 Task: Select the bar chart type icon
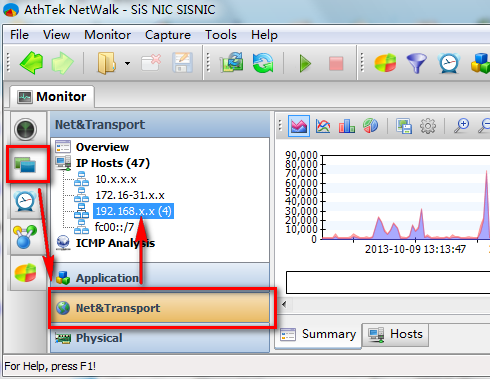tap(347, 126)
